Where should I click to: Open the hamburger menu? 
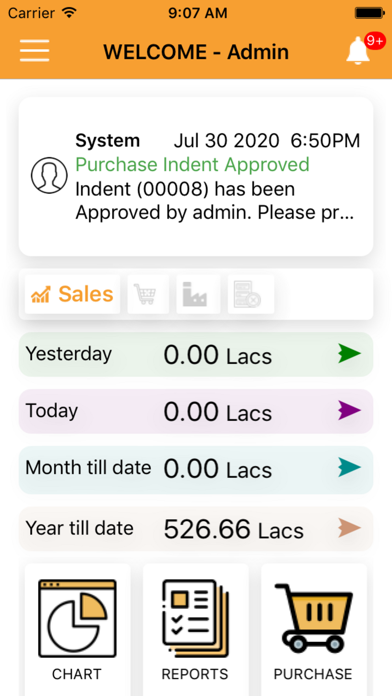35,51
